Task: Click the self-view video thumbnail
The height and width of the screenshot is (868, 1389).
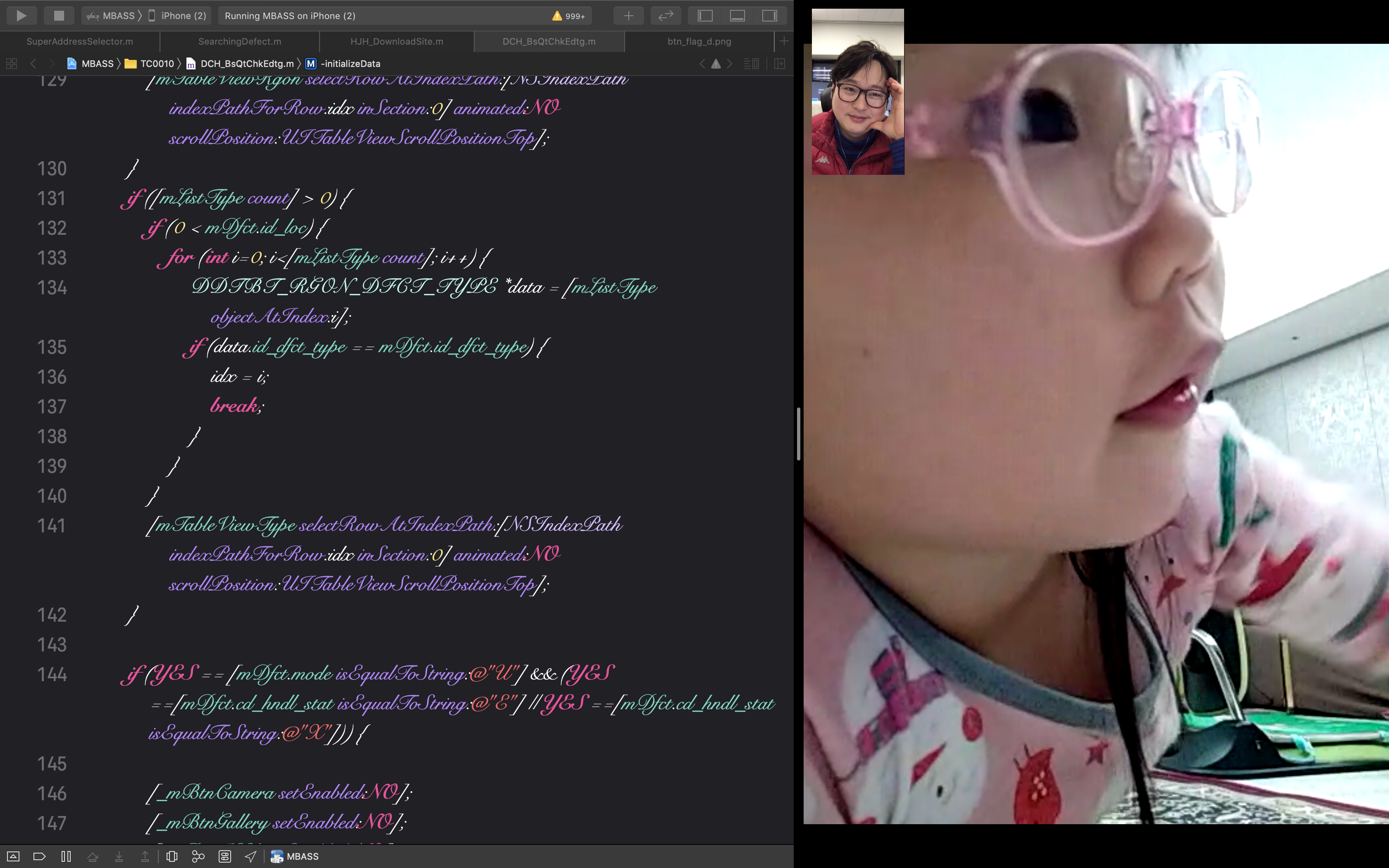Action: point(857,92)
